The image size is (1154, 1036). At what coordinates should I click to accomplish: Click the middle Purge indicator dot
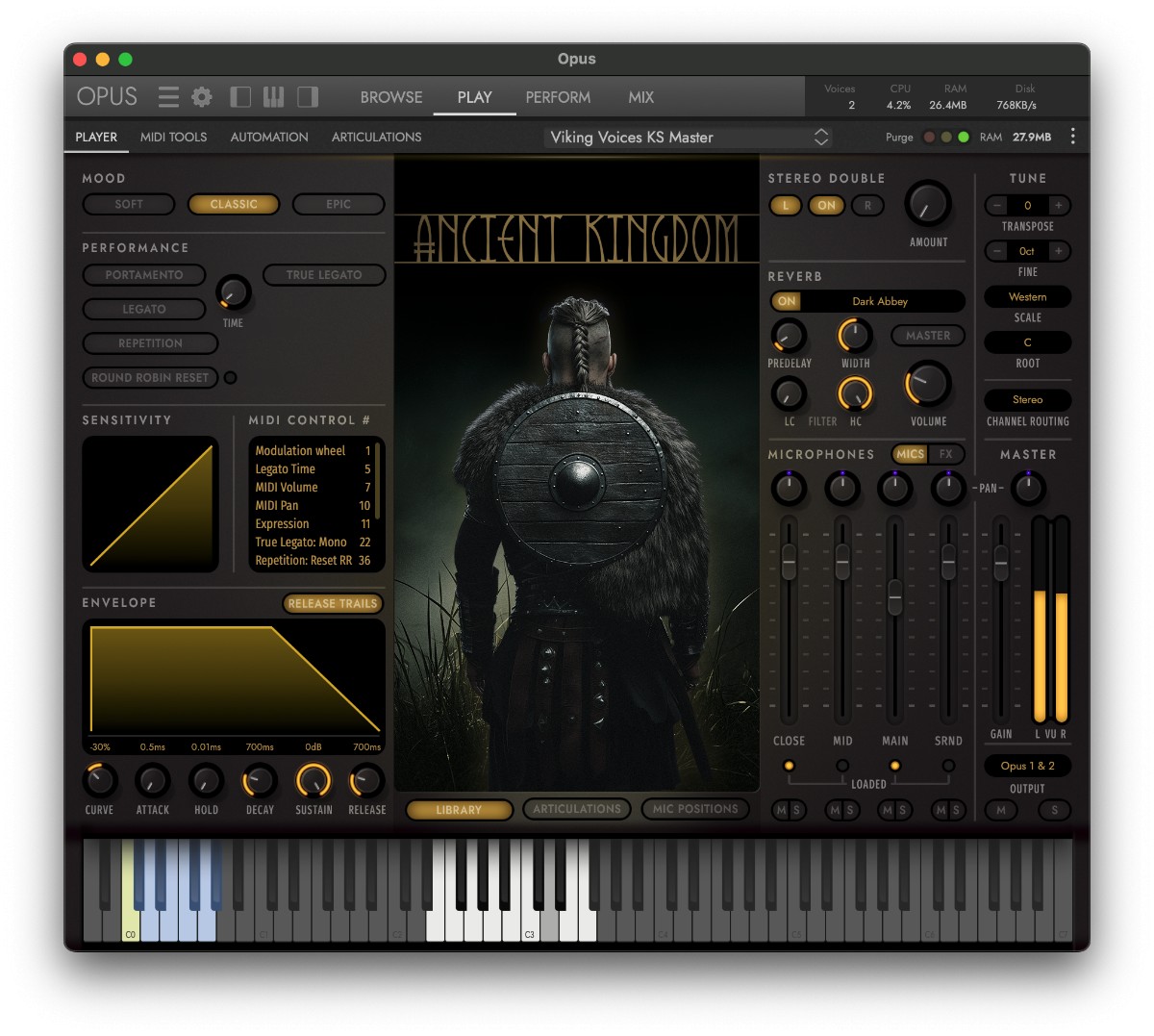(x=946, y=137)
